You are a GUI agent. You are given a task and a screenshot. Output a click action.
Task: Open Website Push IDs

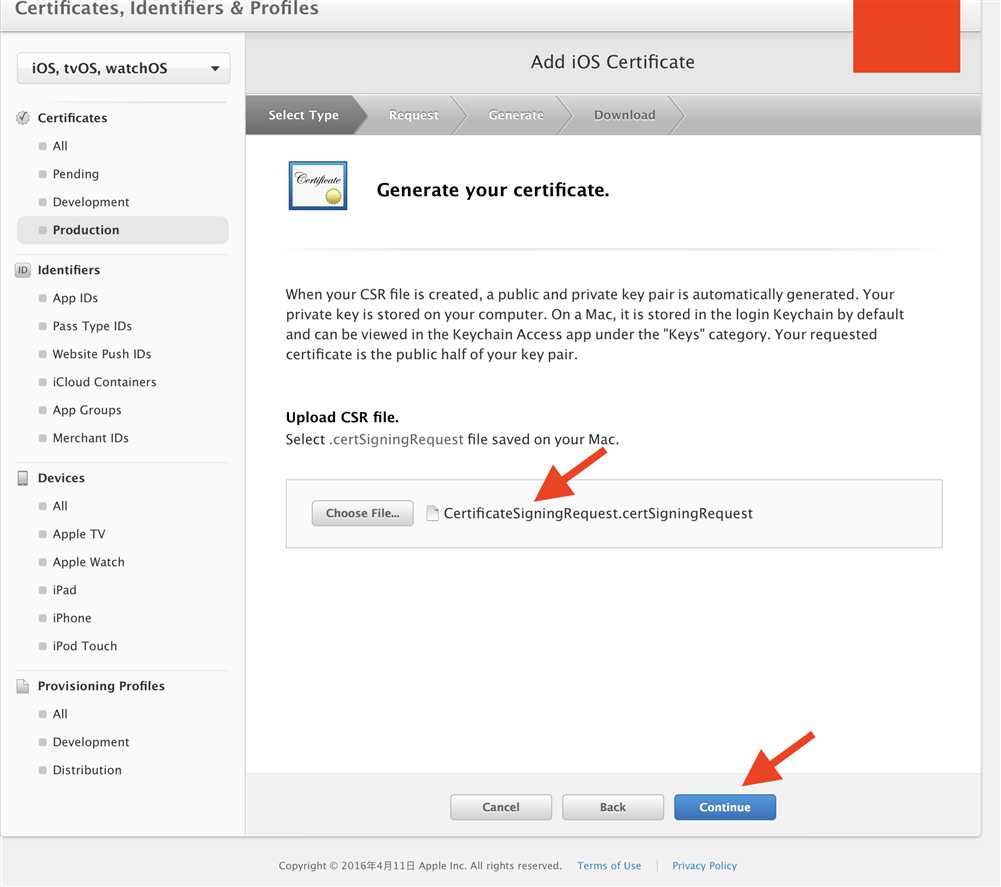click(x=102, y=354)
